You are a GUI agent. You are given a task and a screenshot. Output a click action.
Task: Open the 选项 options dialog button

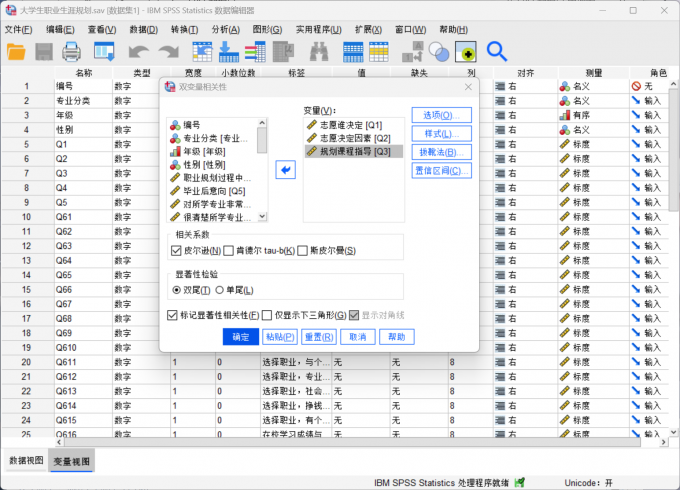441,116
